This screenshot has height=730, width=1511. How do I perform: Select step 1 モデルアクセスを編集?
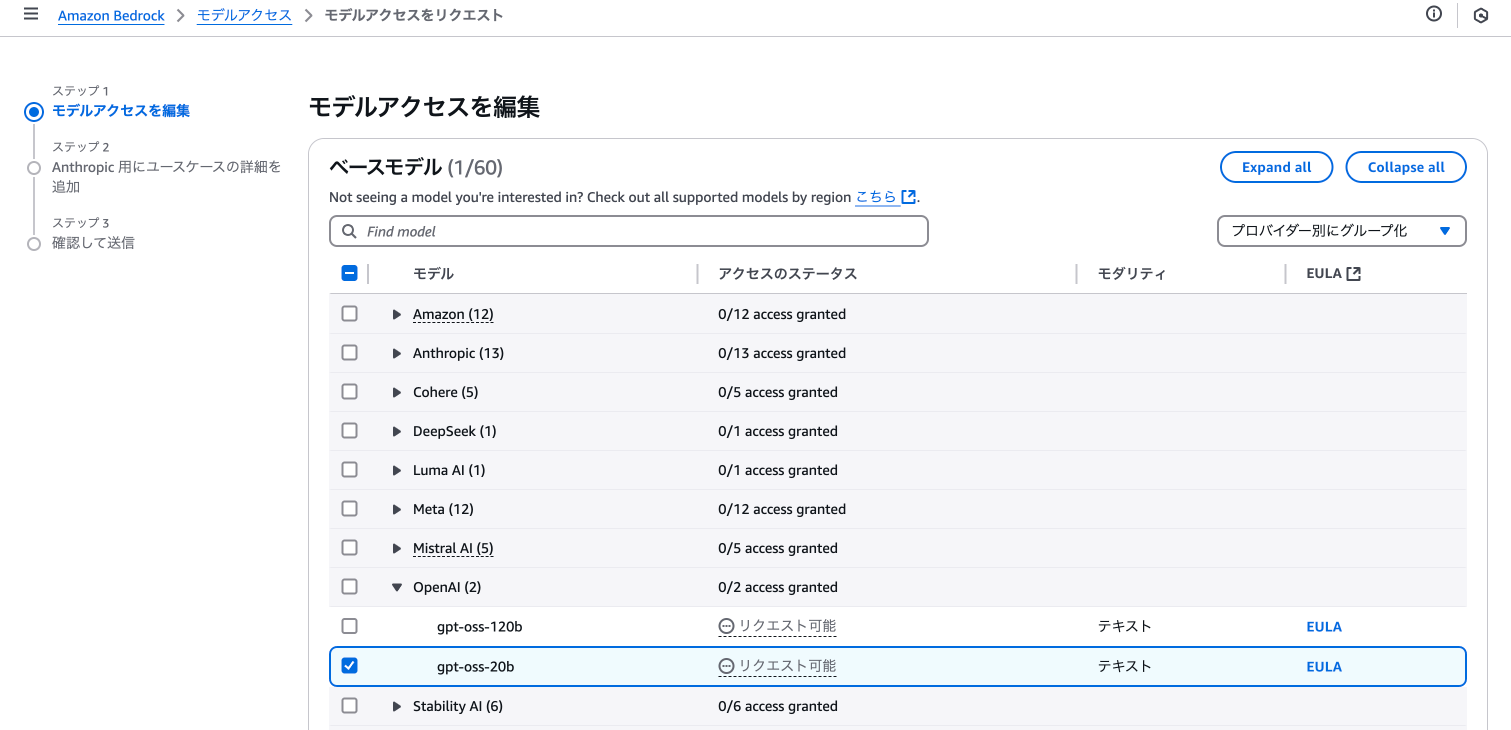point(121,111)
